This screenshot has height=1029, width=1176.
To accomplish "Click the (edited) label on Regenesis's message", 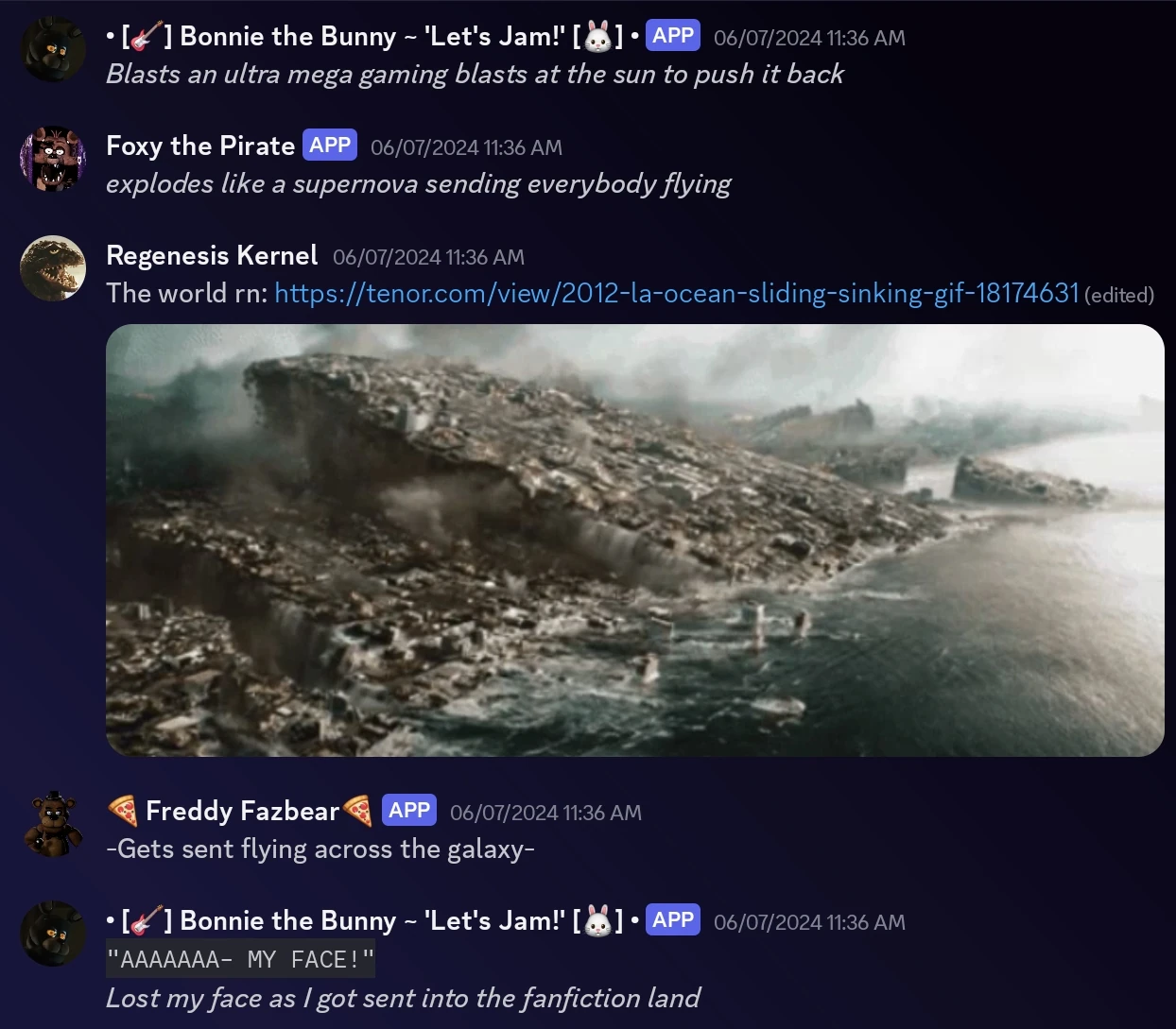I will (1119, 295).
